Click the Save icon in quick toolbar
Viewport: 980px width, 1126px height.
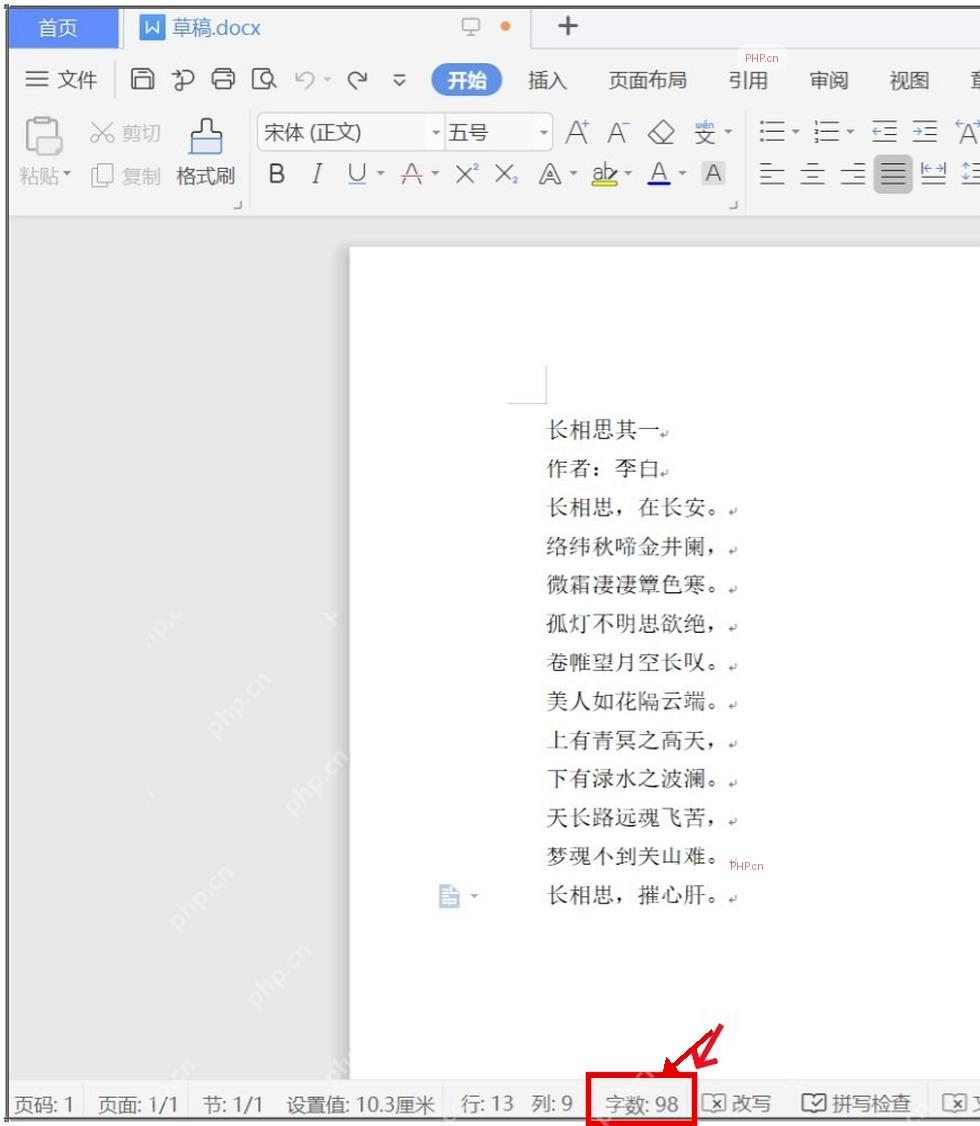(x=142, y=79)
